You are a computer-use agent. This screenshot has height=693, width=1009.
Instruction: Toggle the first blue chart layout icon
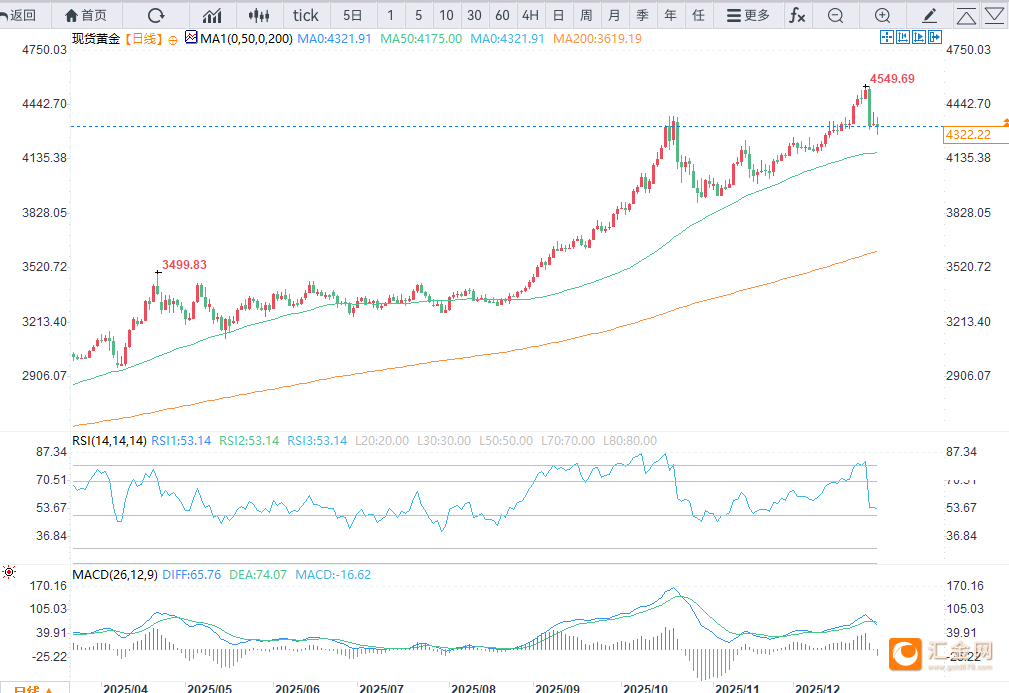(x=886, y=37)
